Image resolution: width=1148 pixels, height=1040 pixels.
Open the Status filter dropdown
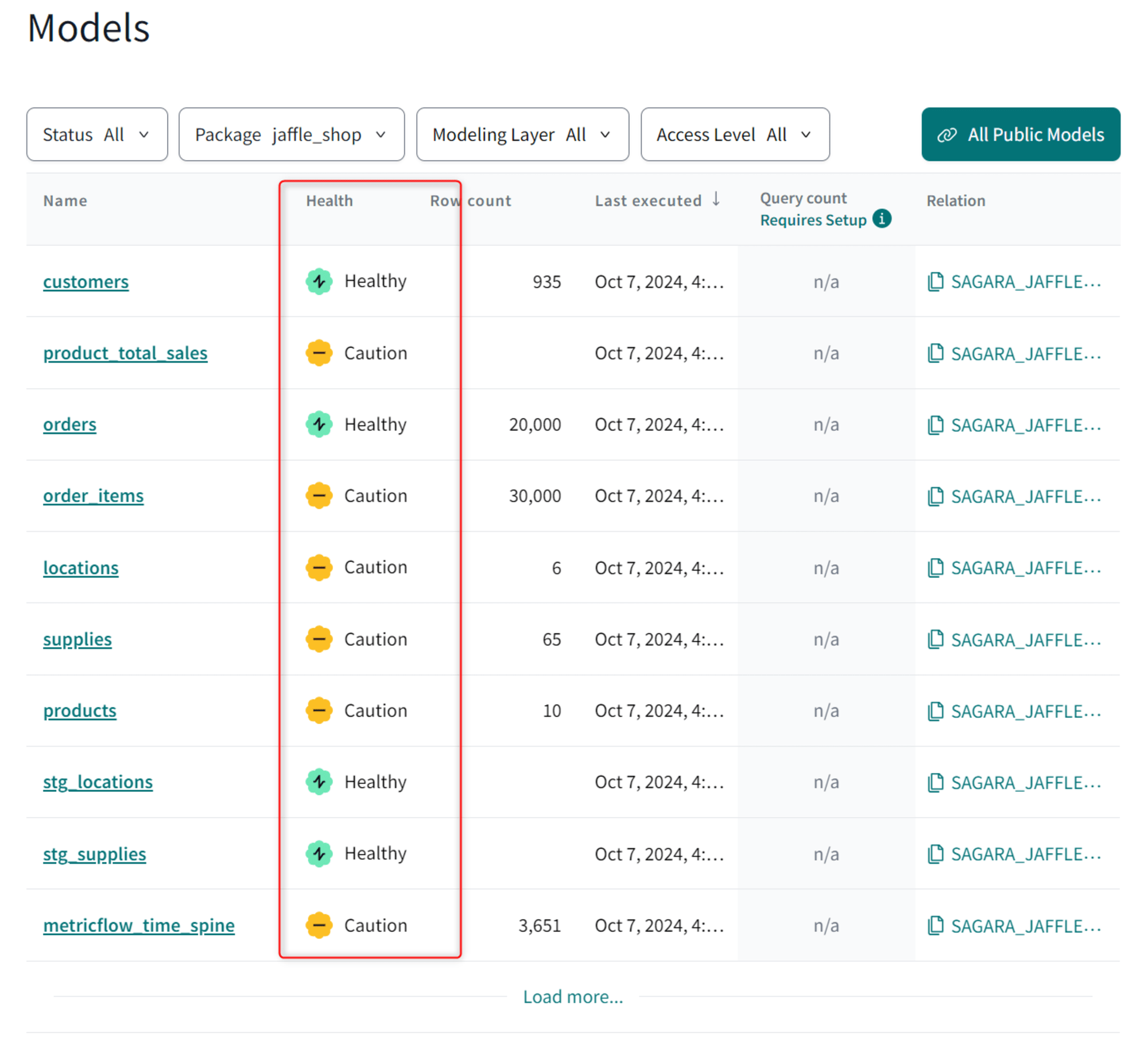(97, 134)
